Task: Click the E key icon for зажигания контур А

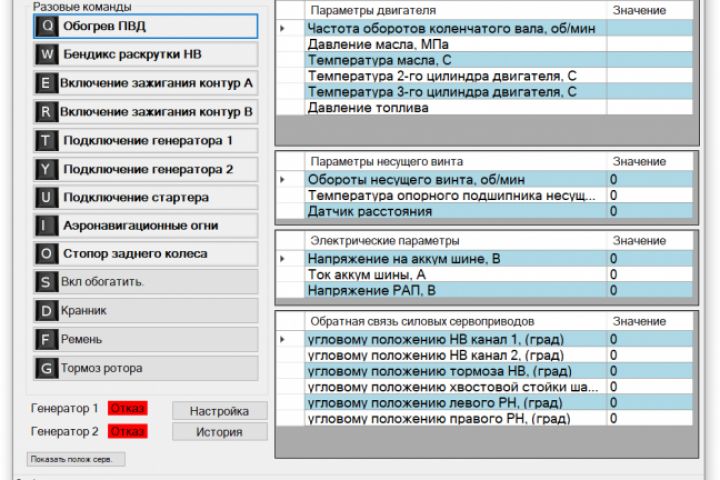Action: [x=46, y=83]
